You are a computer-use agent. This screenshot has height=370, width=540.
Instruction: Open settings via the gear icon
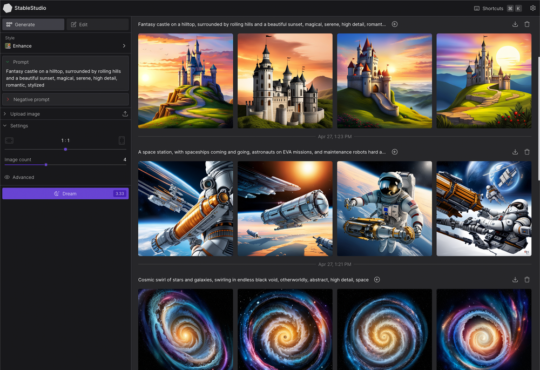pyautogui.click(x=532, y=8)
